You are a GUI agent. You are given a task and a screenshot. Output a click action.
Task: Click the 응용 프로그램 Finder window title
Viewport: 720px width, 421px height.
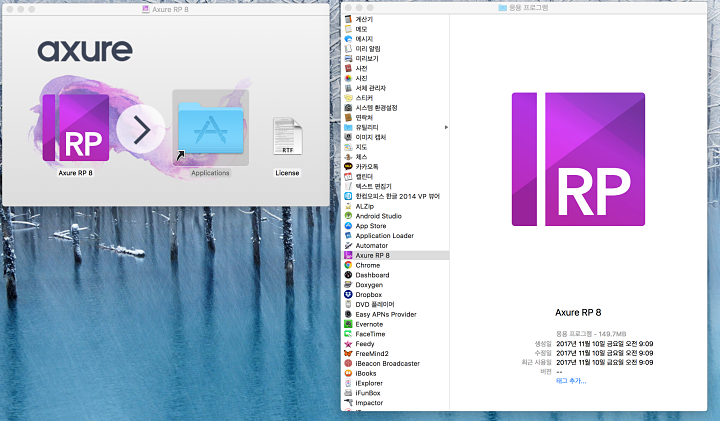(528, 8)
